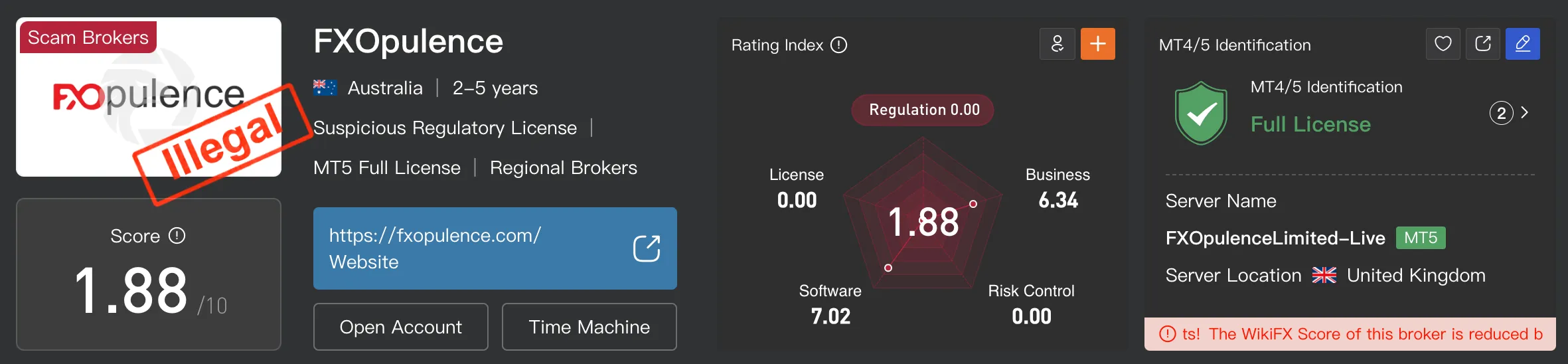This screenshot has height=364, width=1568.
Task: Click the share icon beside the heart
Action: pos(1482,44)
